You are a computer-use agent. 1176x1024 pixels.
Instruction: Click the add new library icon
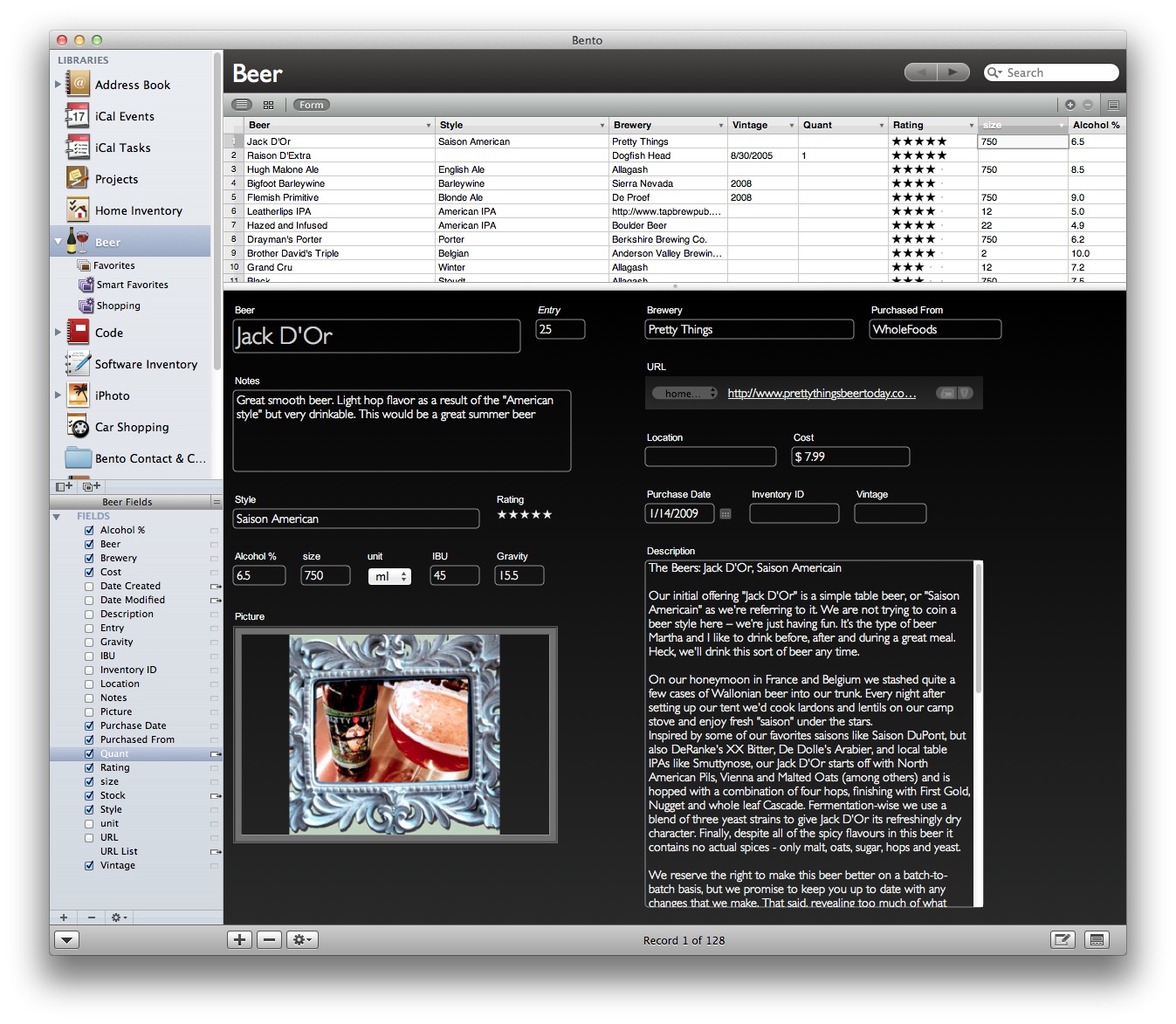click(x=64, y=486)
